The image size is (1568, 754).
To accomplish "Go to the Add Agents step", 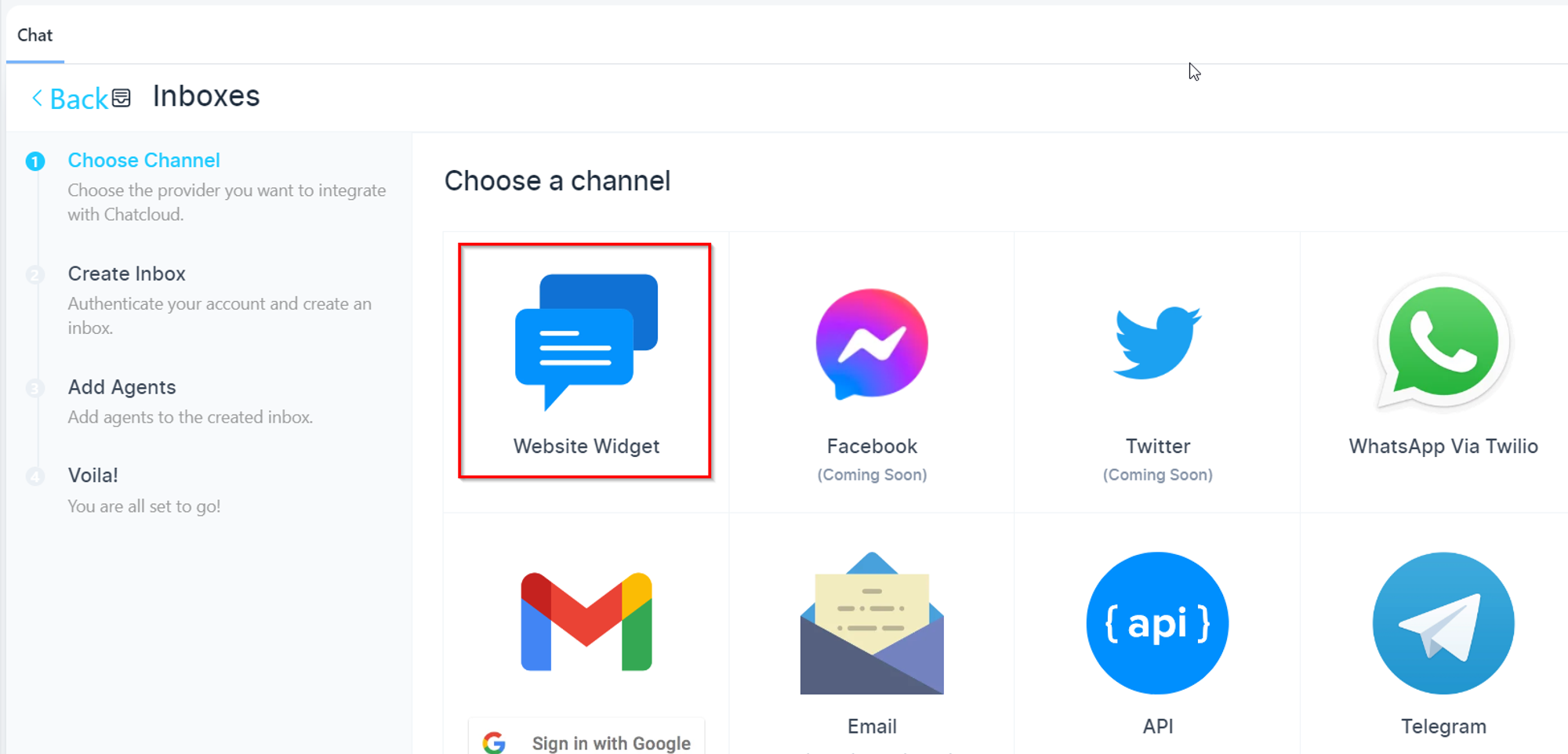I will (122, 387).
